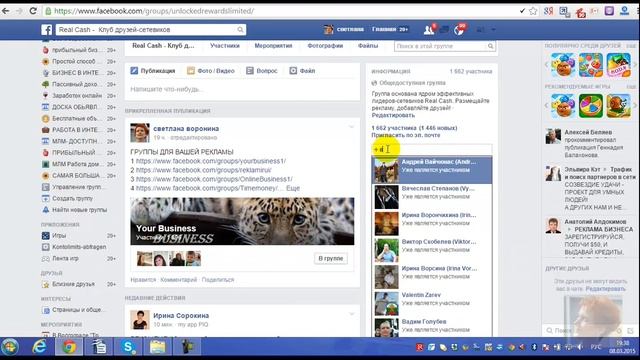640x360 pixels.
Task: Select Андрей Вайчюнас suggestion
Action: coord(432,170)
